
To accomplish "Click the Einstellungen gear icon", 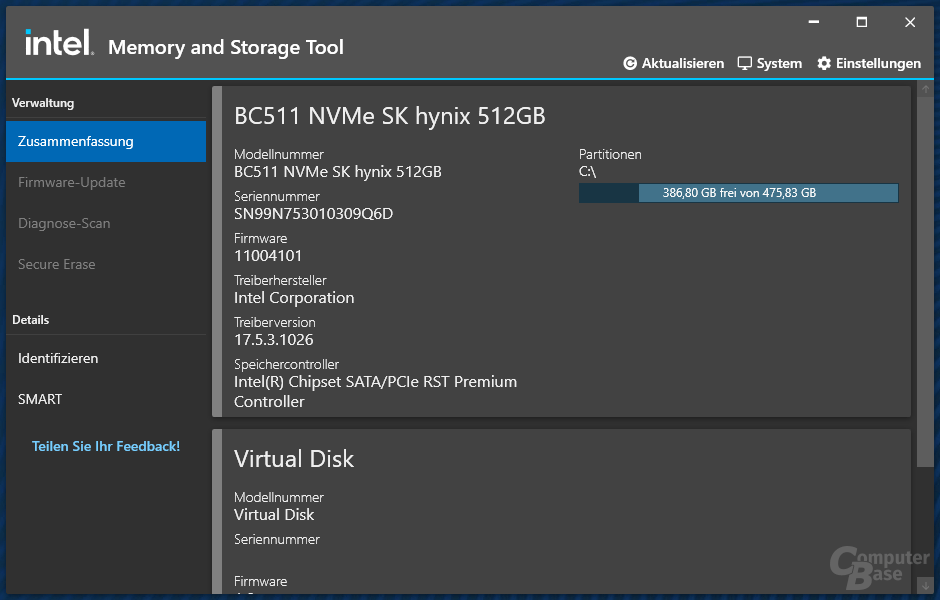I will tap(824, 64).
